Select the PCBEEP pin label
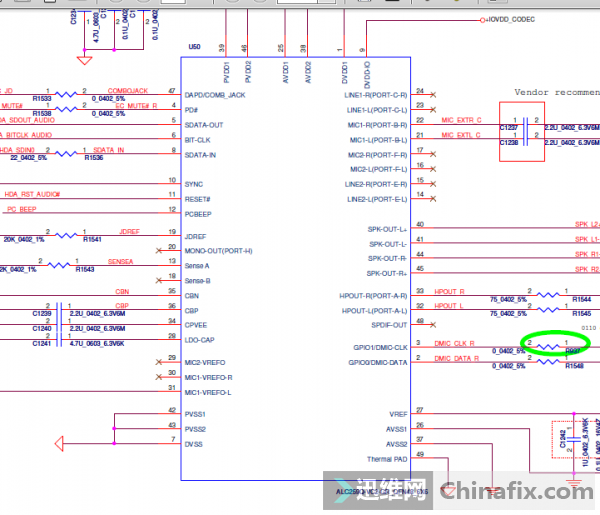The height and width of the screenshot is (515, 600). point(198,214)
